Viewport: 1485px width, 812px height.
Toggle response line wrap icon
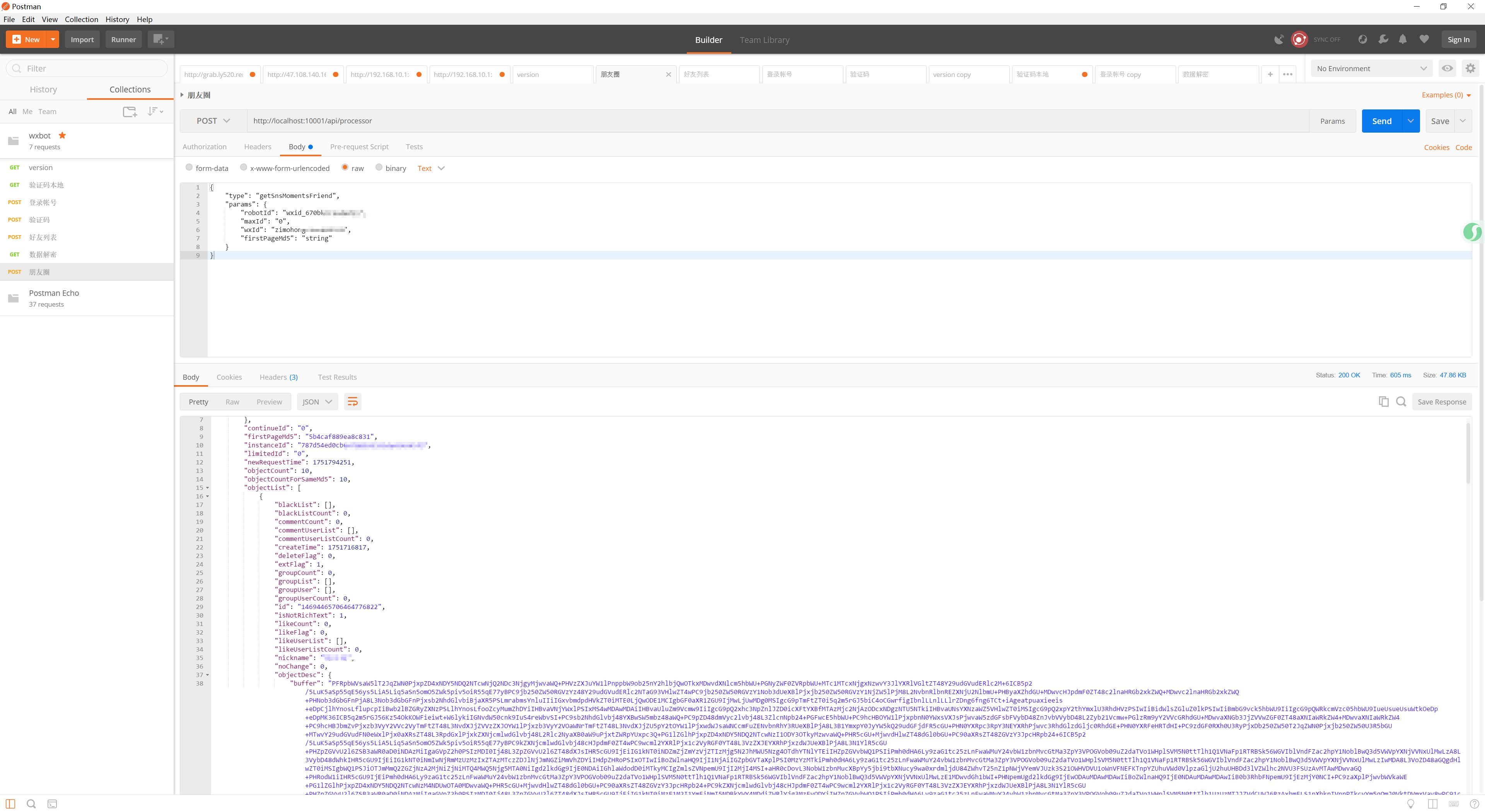(x=353, y=402)
